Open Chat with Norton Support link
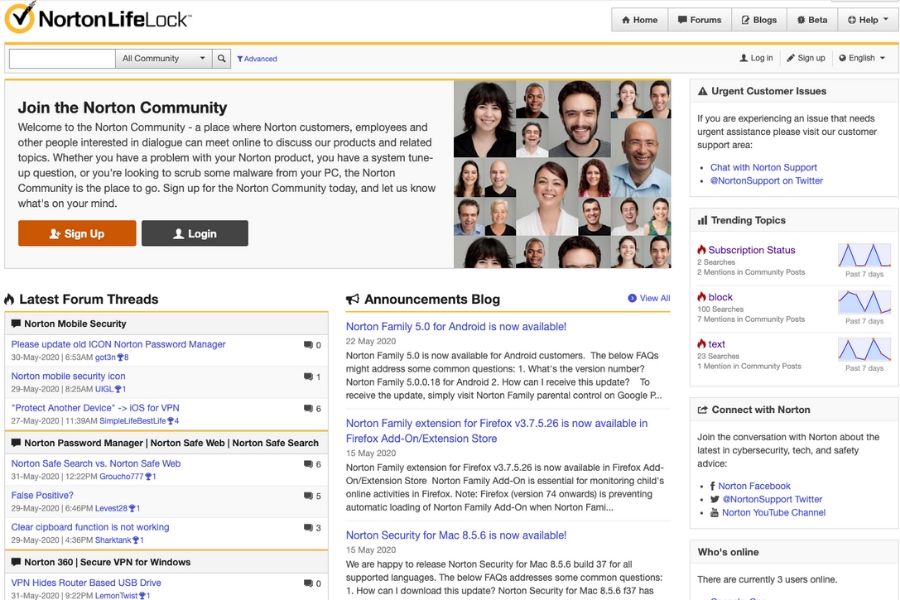The image size is (900, 600). click(x=763, y=167)
